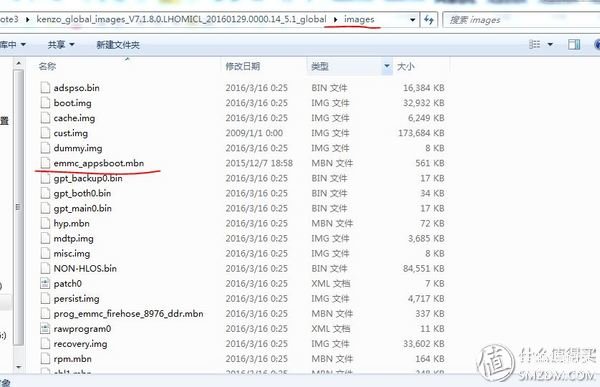Screen dimensions: 600x387
Task: Select the gpt_backup0.bin file icon
Action: coord(45,178)
